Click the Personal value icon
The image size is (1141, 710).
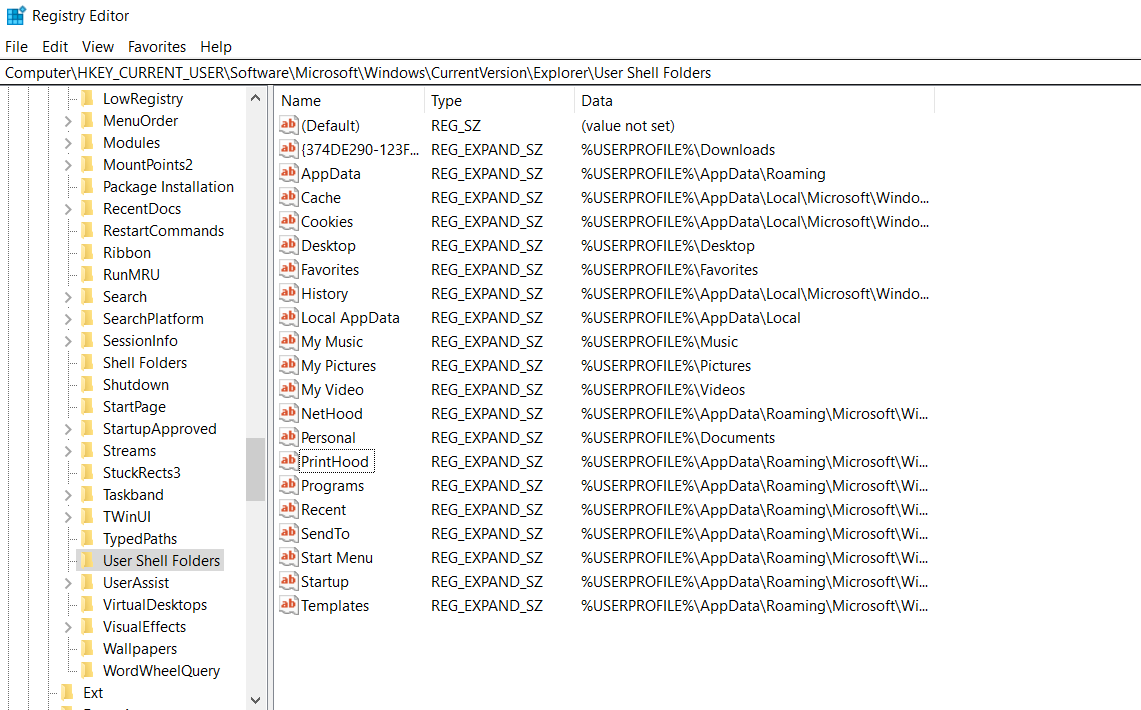[x=289, y=437]
